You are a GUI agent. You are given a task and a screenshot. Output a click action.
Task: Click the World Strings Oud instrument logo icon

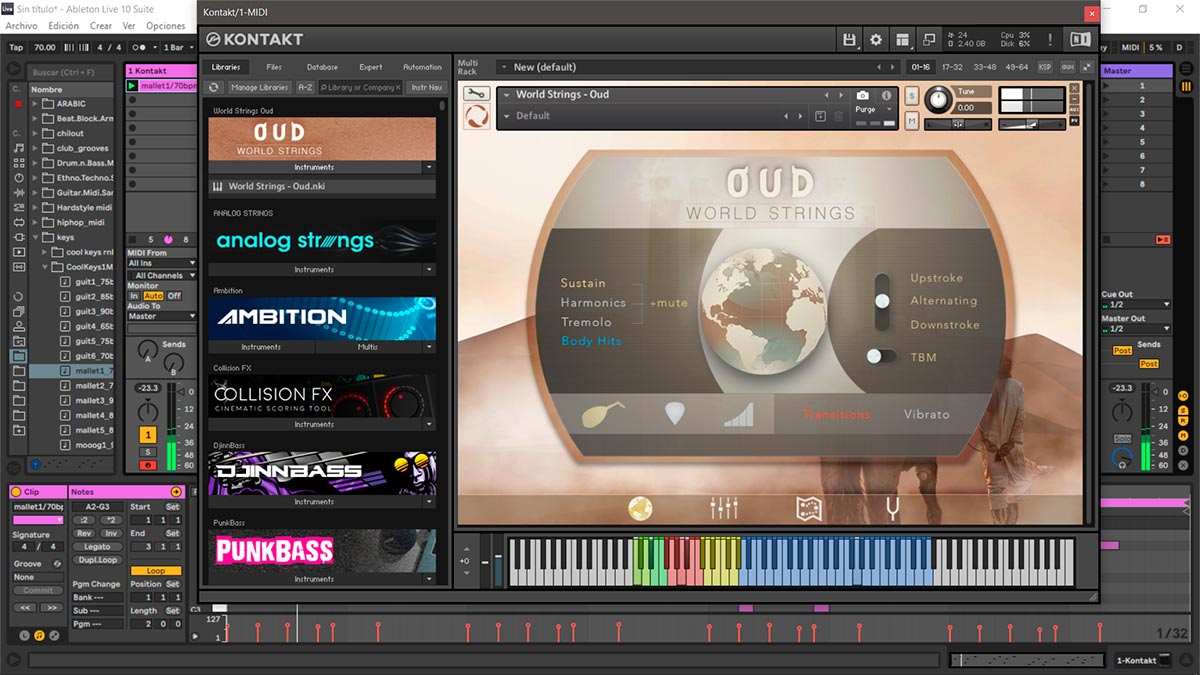pyautogui.click(x=476, y=116)
